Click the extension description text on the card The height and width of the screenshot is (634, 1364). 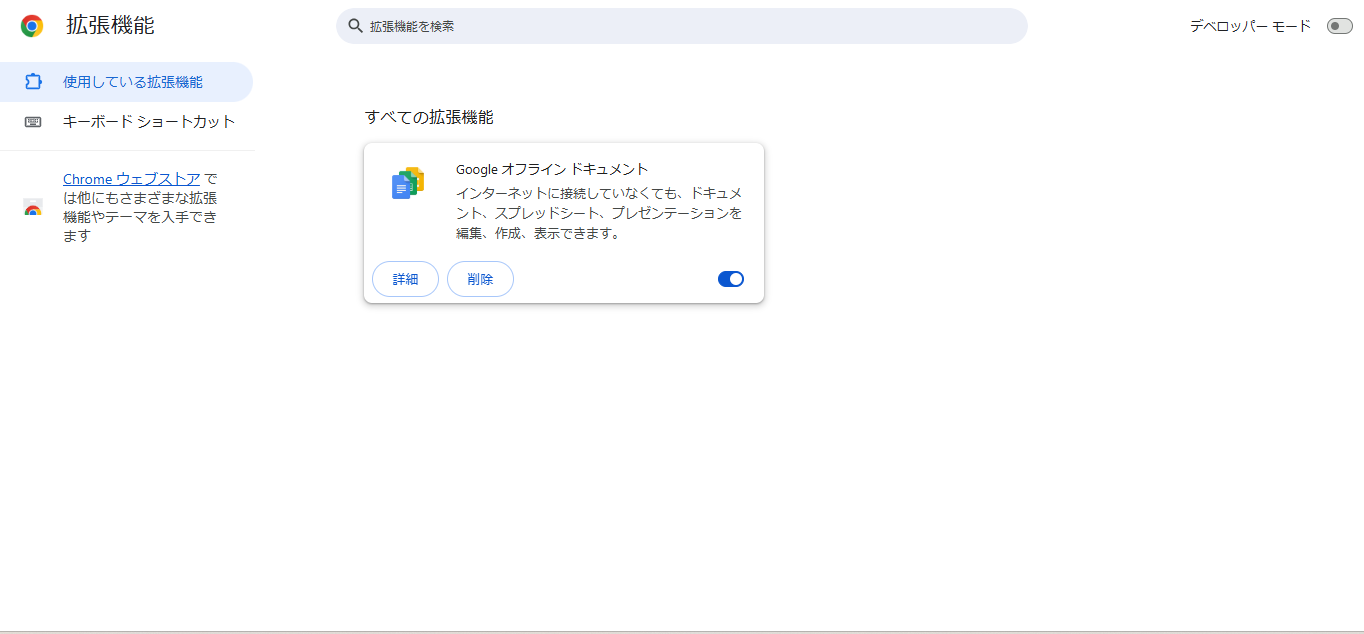[598, 213]
